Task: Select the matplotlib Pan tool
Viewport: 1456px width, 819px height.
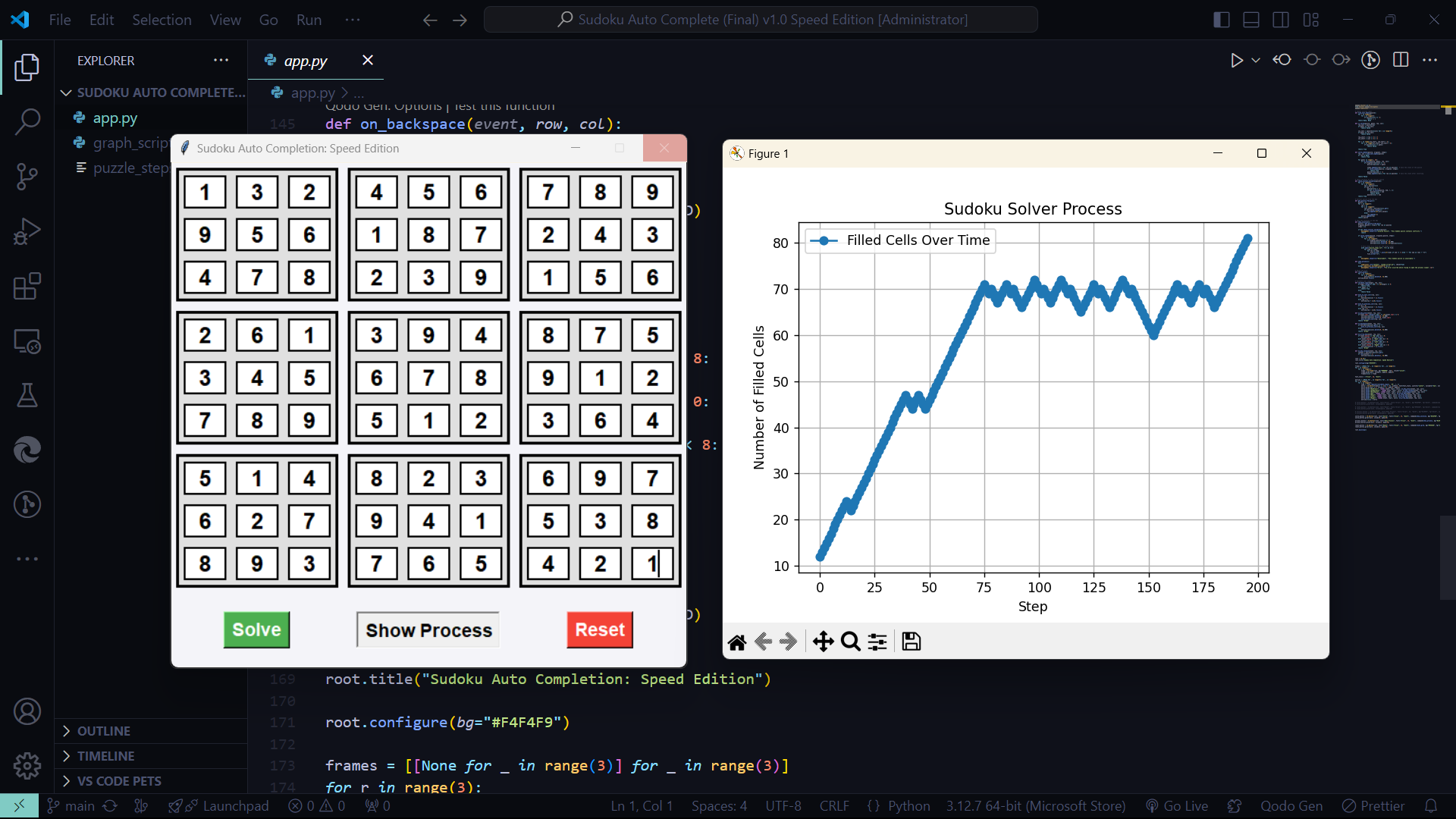Action: pyautogui.click(x=823, y=642)
